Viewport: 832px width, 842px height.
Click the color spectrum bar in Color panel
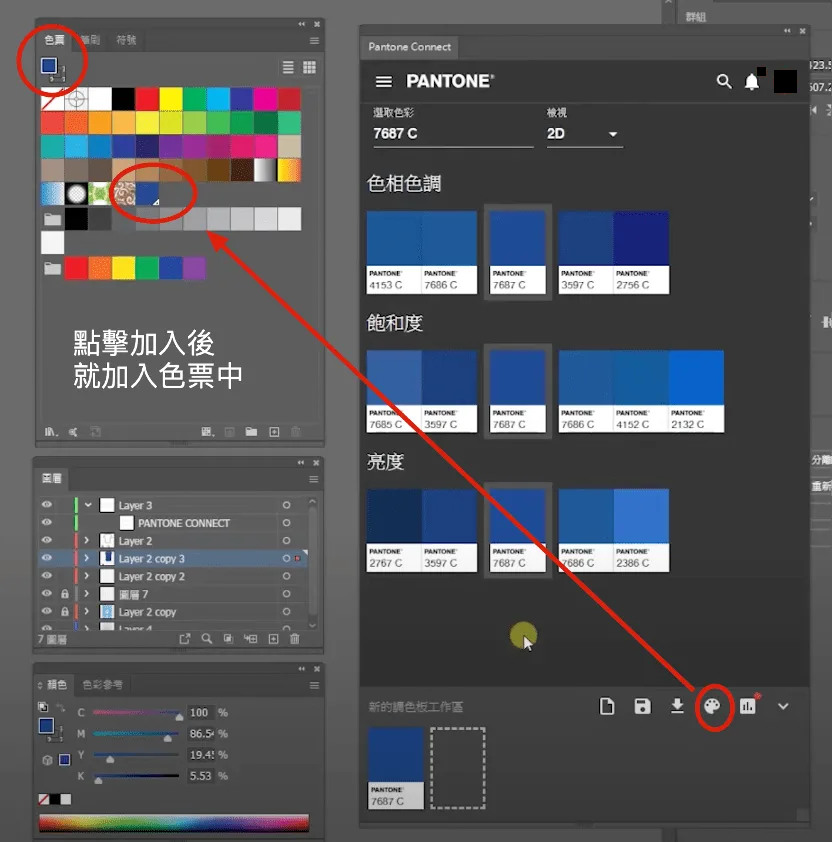(x=173, y=822)
